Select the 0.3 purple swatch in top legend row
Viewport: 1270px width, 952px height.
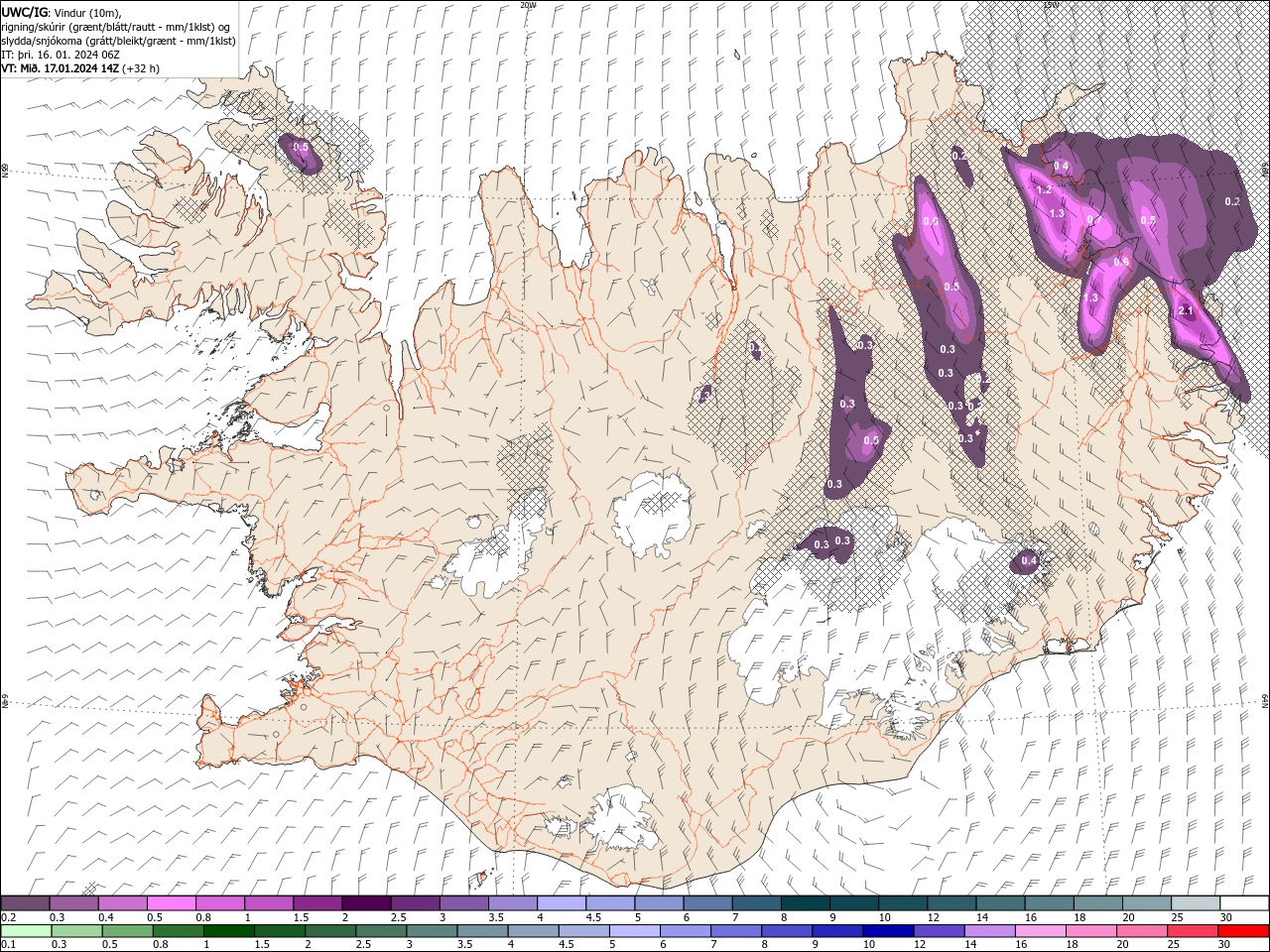tap(74, 903)
